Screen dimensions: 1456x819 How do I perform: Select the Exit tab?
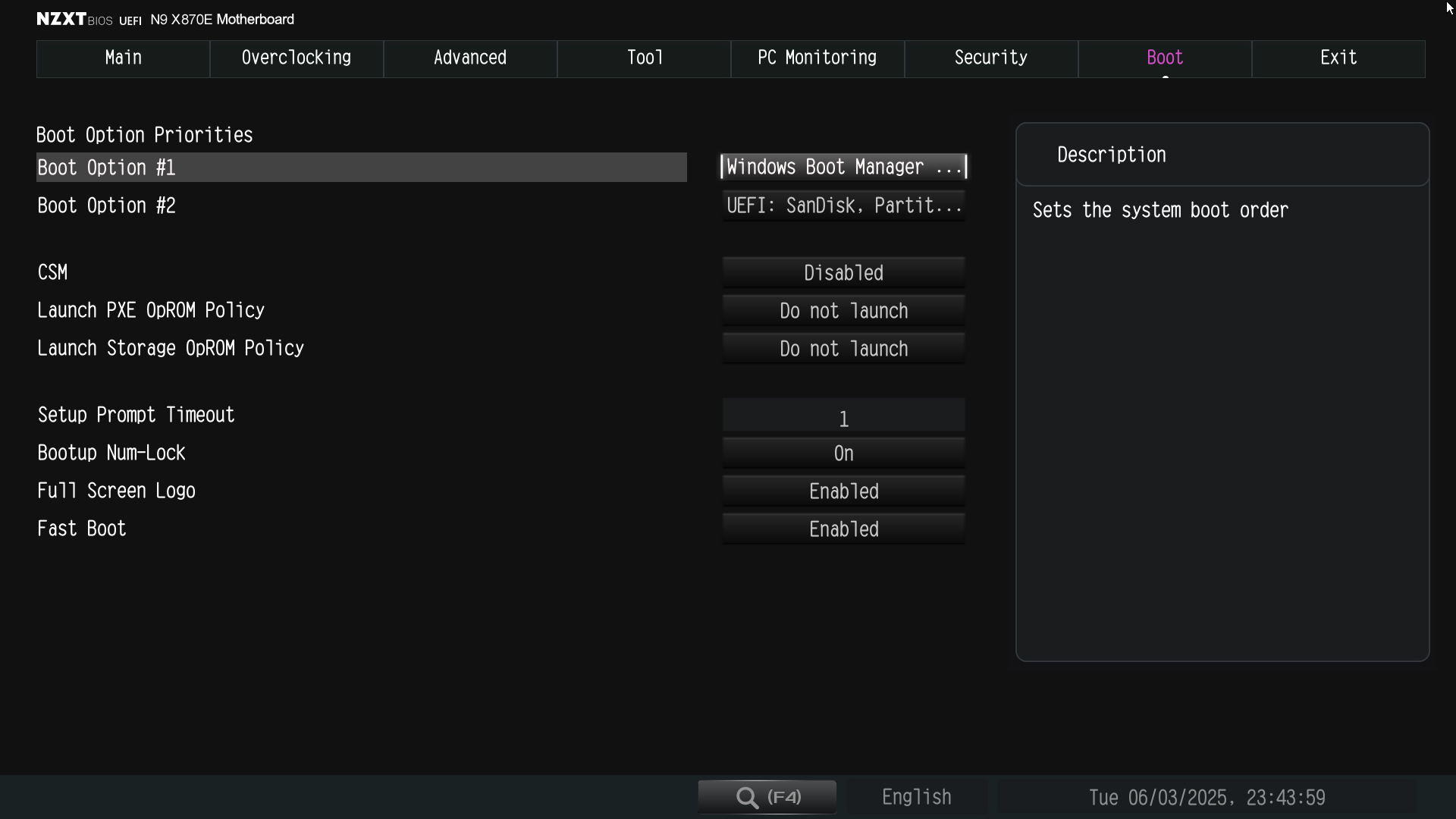1338,58
